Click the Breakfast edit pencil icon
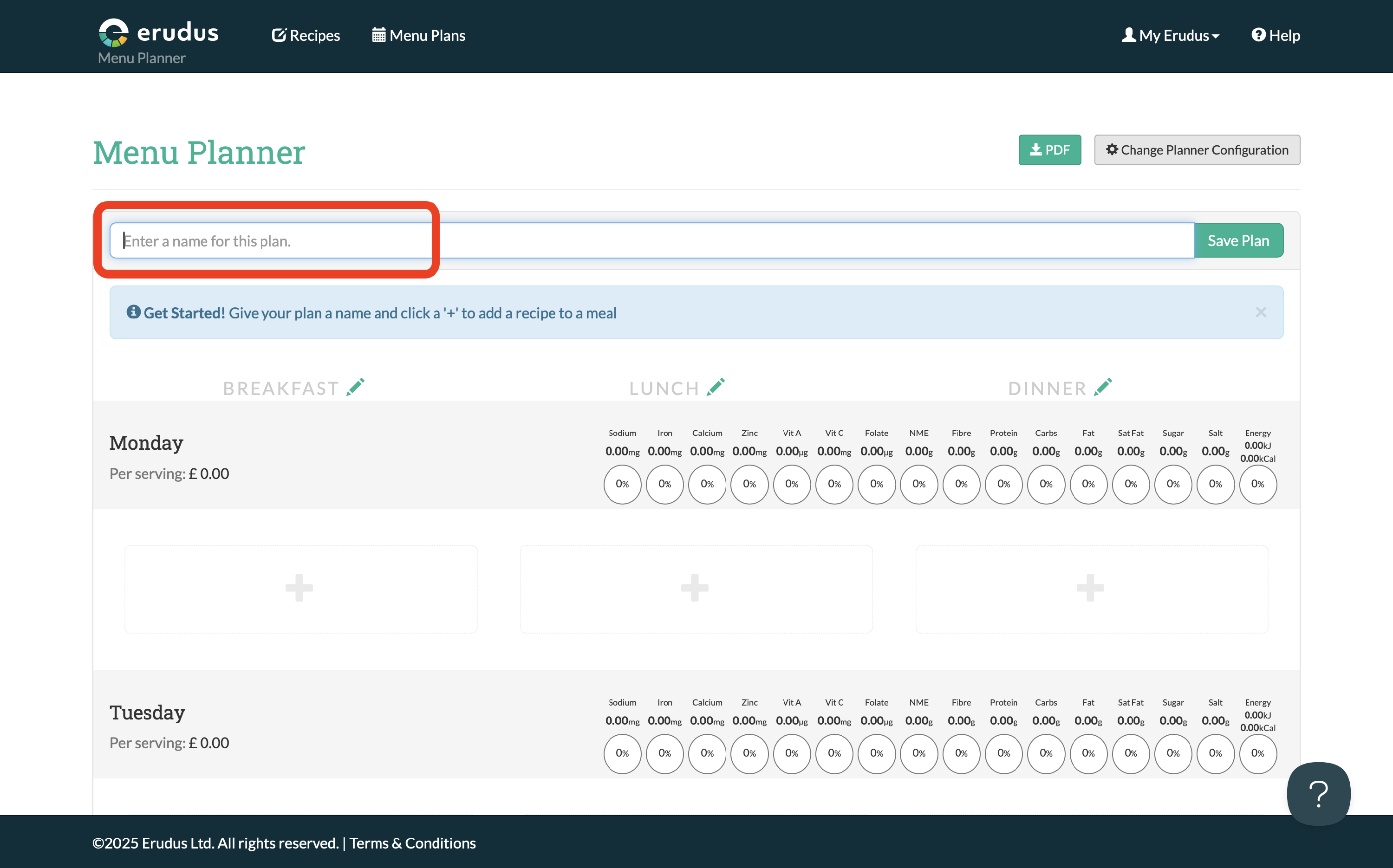 pos(355,388)
